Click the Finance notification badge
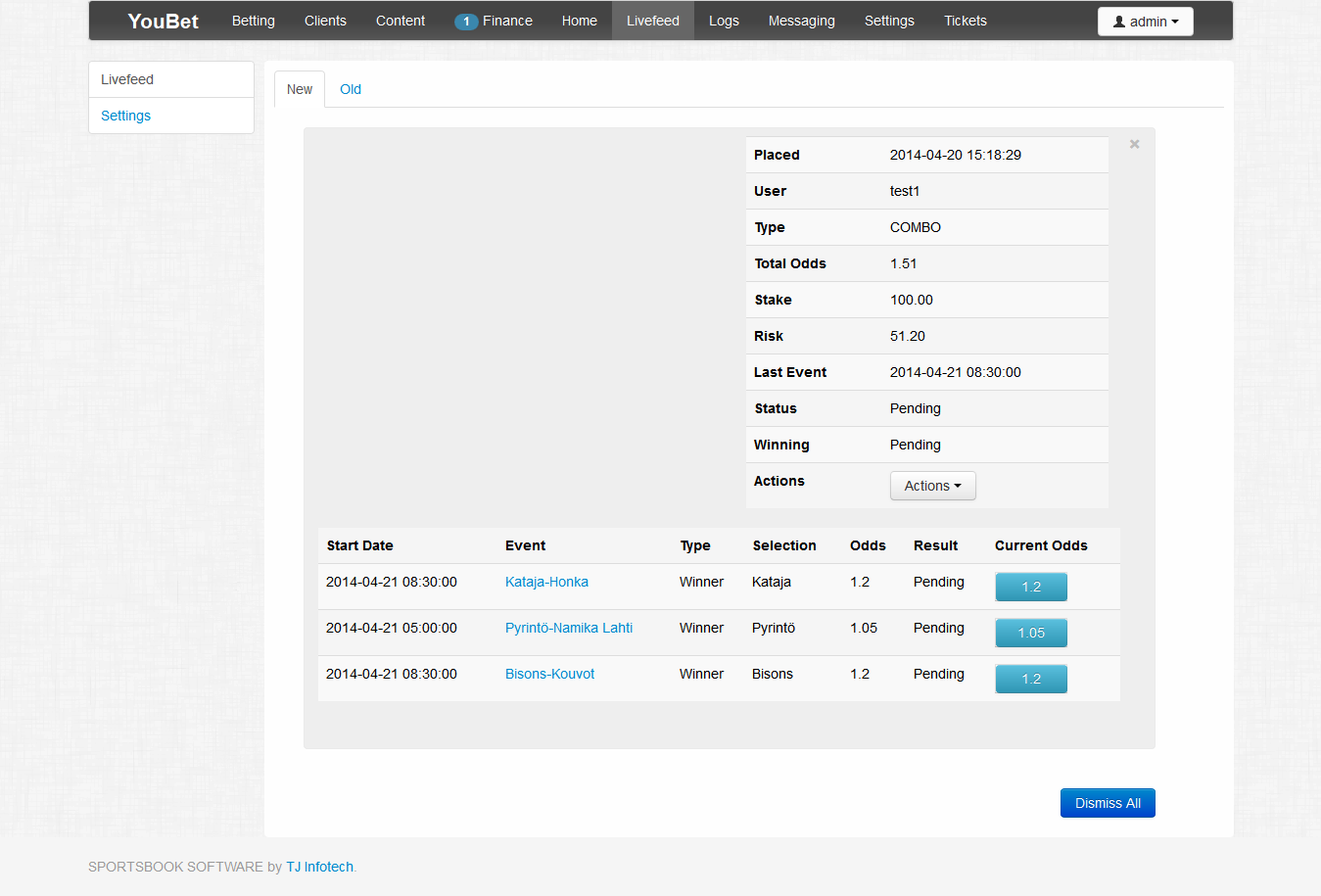1321x896 pixels. point(466,22)
